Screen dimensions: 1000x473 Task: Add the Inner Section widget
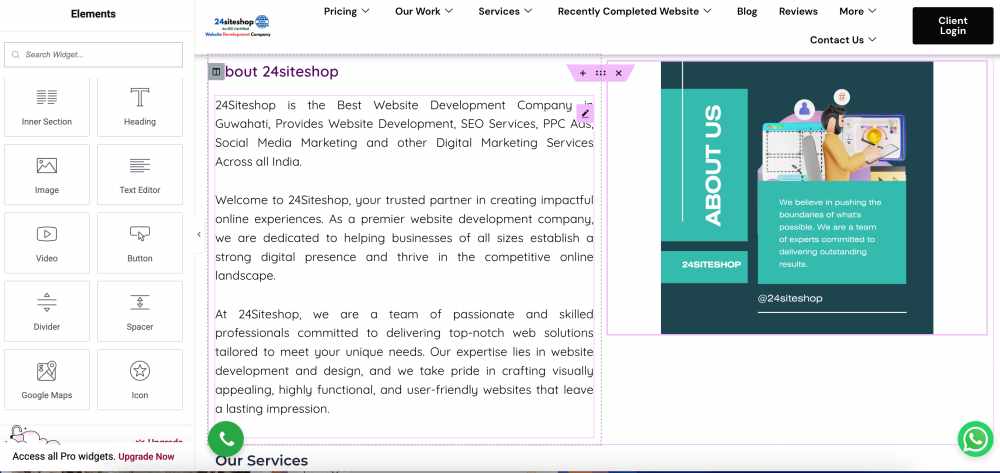47,106
